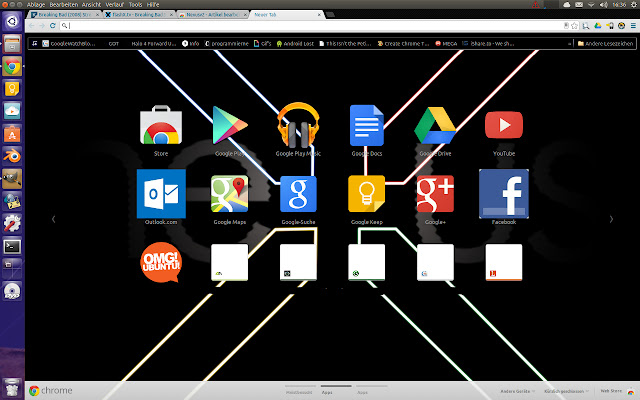Click the Google Chrome launcher icon
640x400 pixels.
tap(12, 66)
